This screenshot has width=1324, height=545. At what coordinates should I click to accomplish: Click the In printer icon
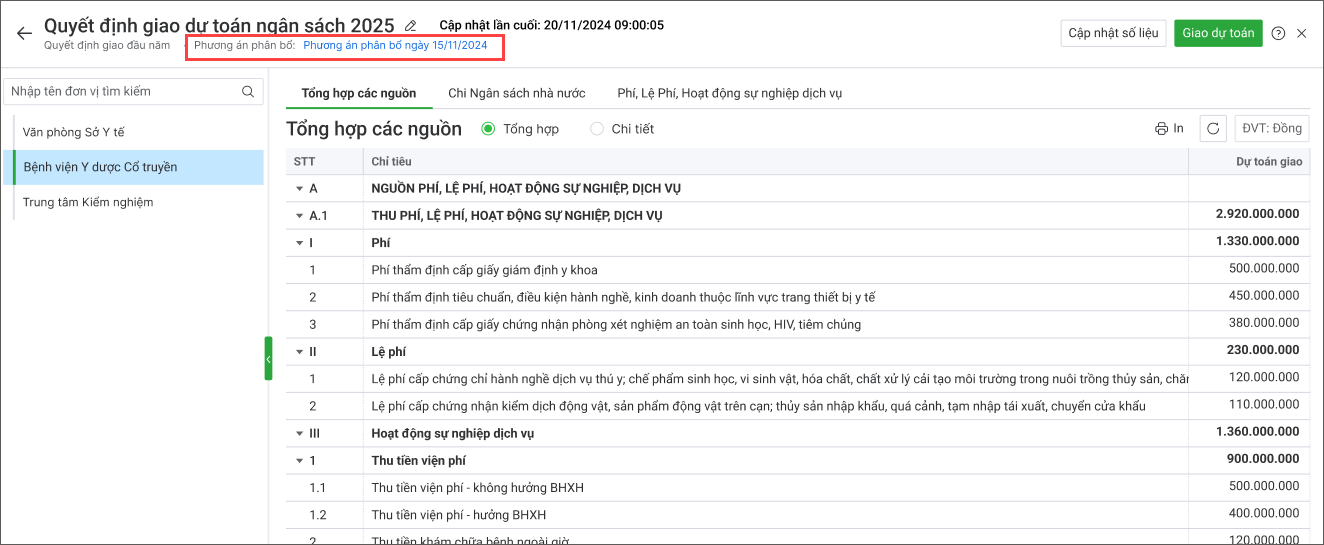tap(1169, 129)
